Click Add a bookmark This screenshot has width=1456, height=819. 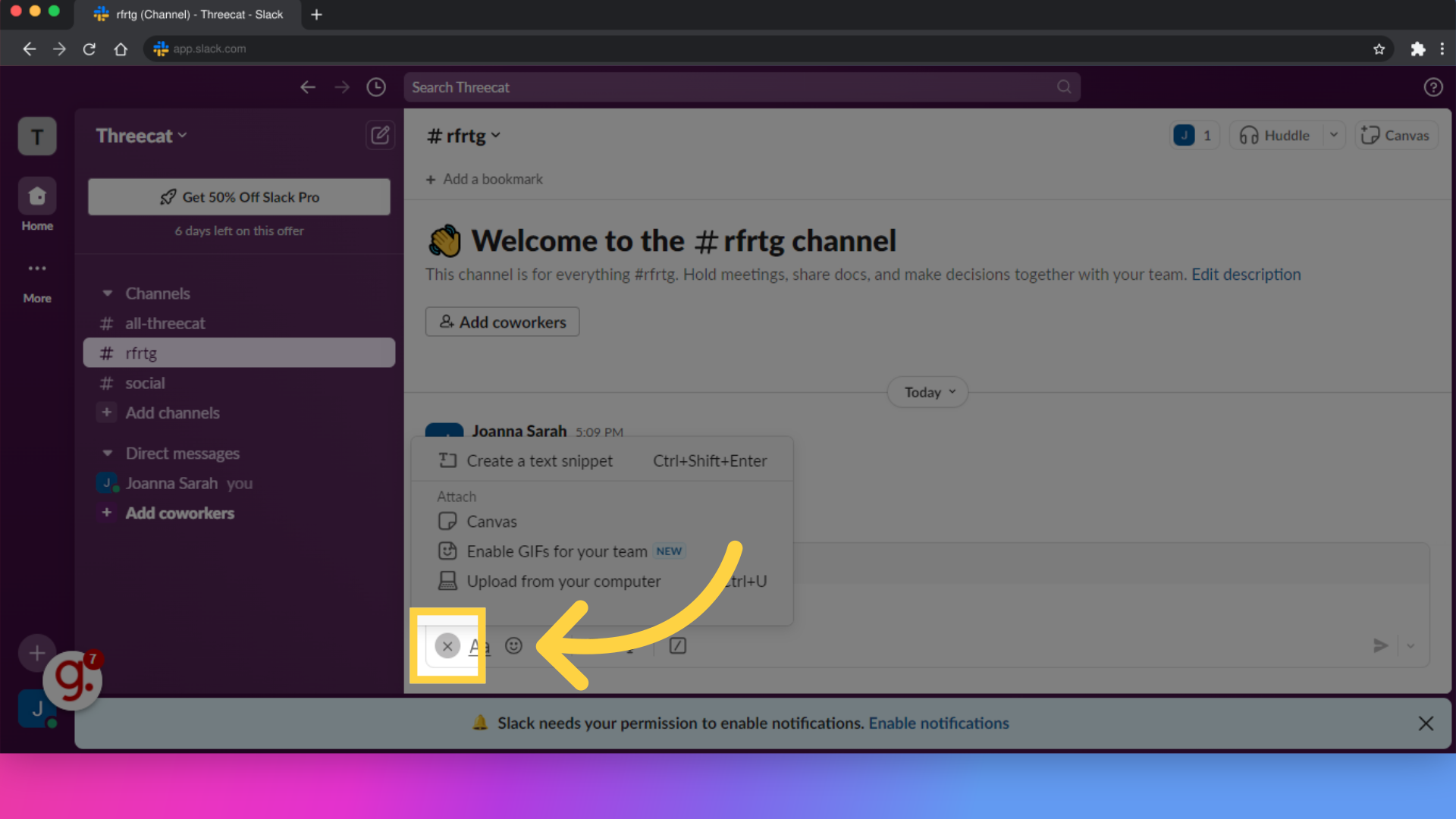coord(484,180)
